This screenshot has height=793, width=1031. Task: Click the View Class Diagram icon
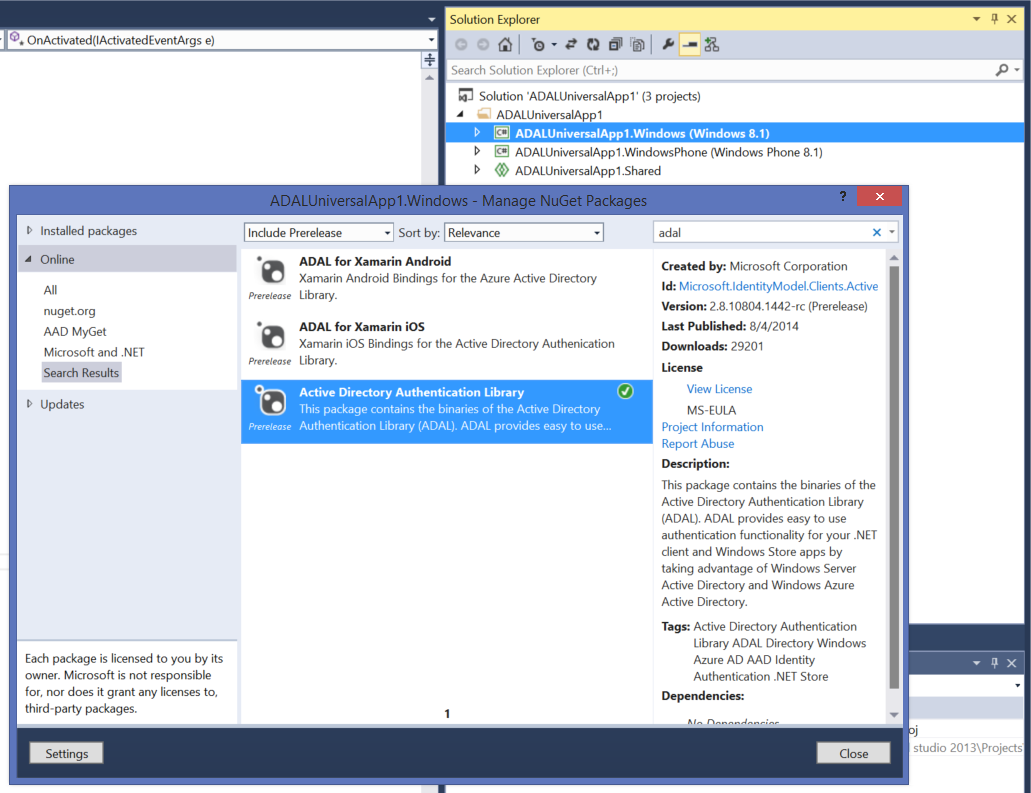coord(711,45)
